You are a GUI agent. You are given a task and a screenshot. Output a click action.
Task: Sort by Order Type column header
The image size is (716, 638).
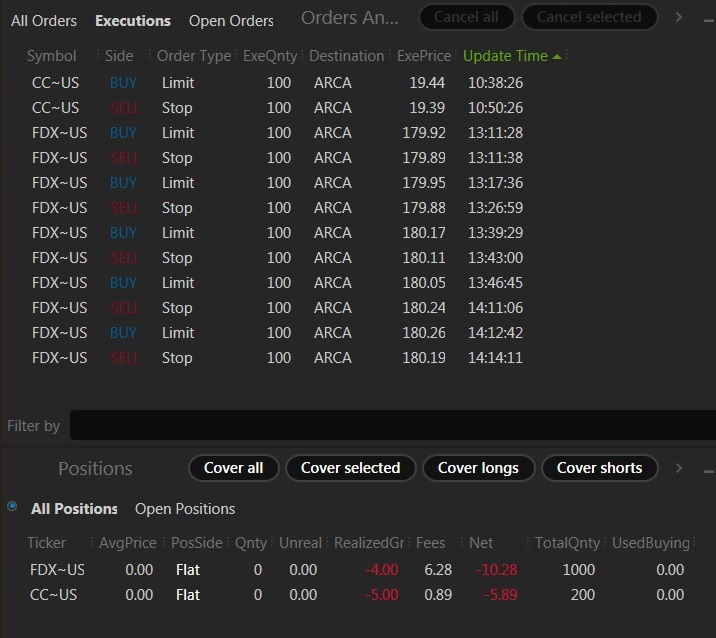click(x=194, y=56)
